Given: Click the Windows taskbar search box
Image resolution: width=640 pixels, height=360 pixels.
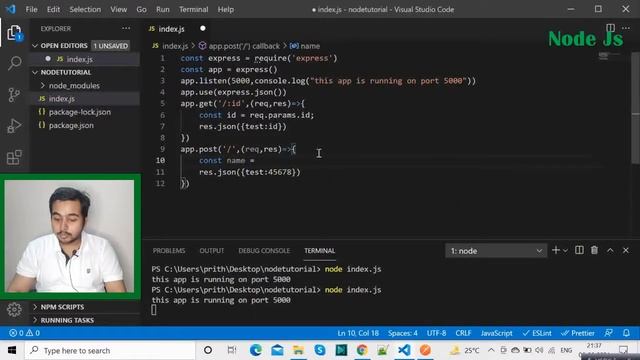Looking at the screenshot, I should click(110, 350).
